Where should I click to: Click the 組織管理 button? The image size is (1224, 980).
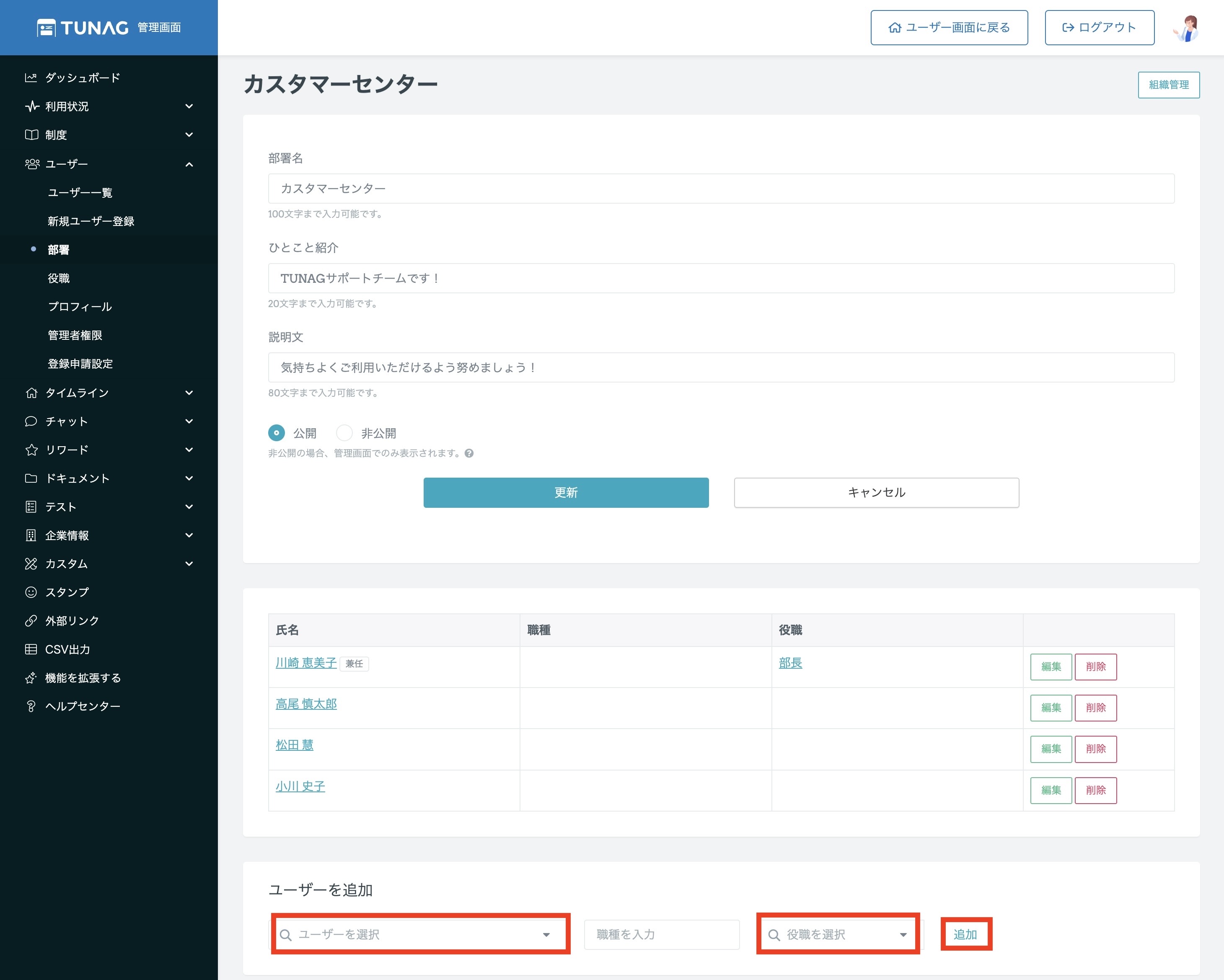(x=1169, y=85)
